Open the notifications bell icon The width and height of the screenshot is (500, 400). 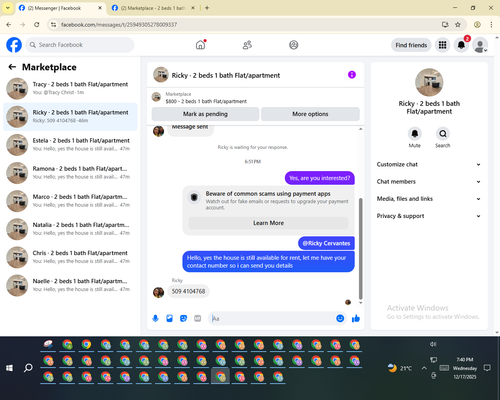pyautogui.click(x=461, y=45)
